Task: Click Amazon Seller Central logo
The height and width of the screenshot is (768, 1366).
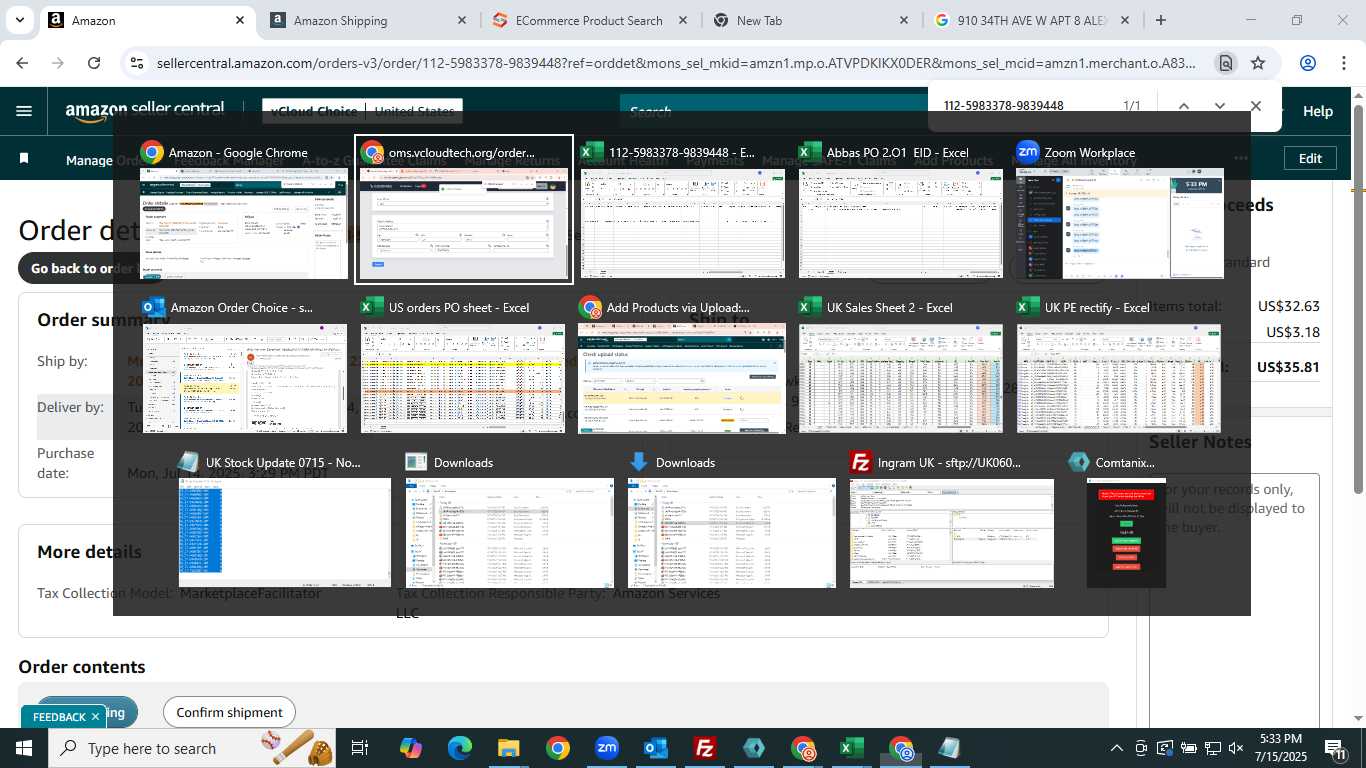Action: click(145, 111)
